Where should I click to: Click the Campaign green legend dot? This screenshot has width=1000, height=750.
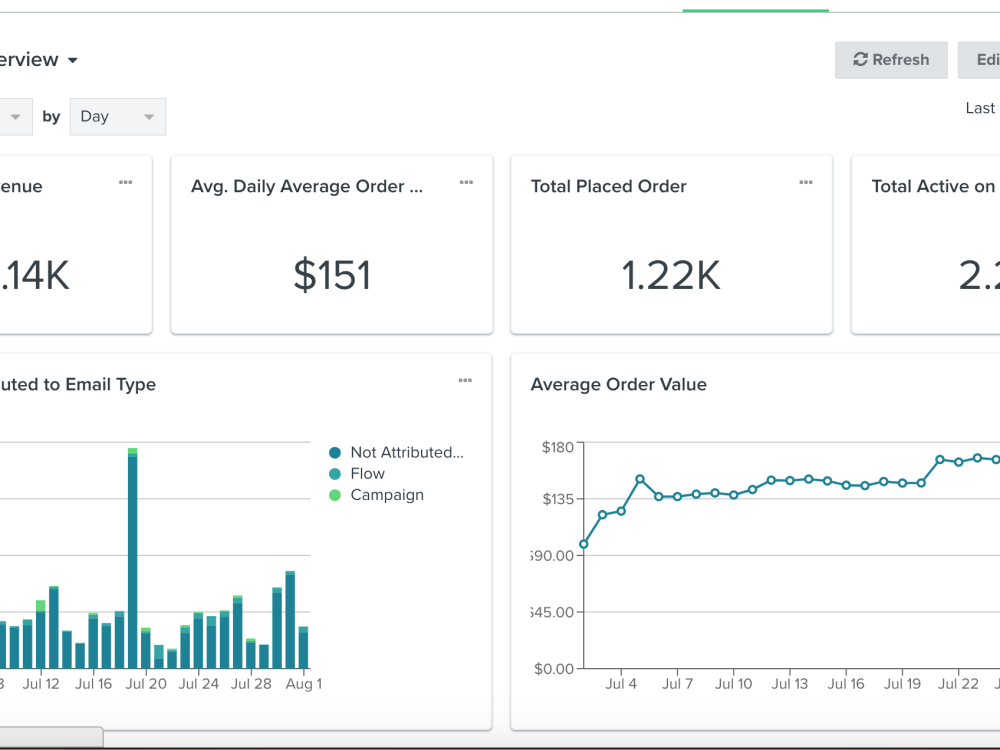click(335, 496)
